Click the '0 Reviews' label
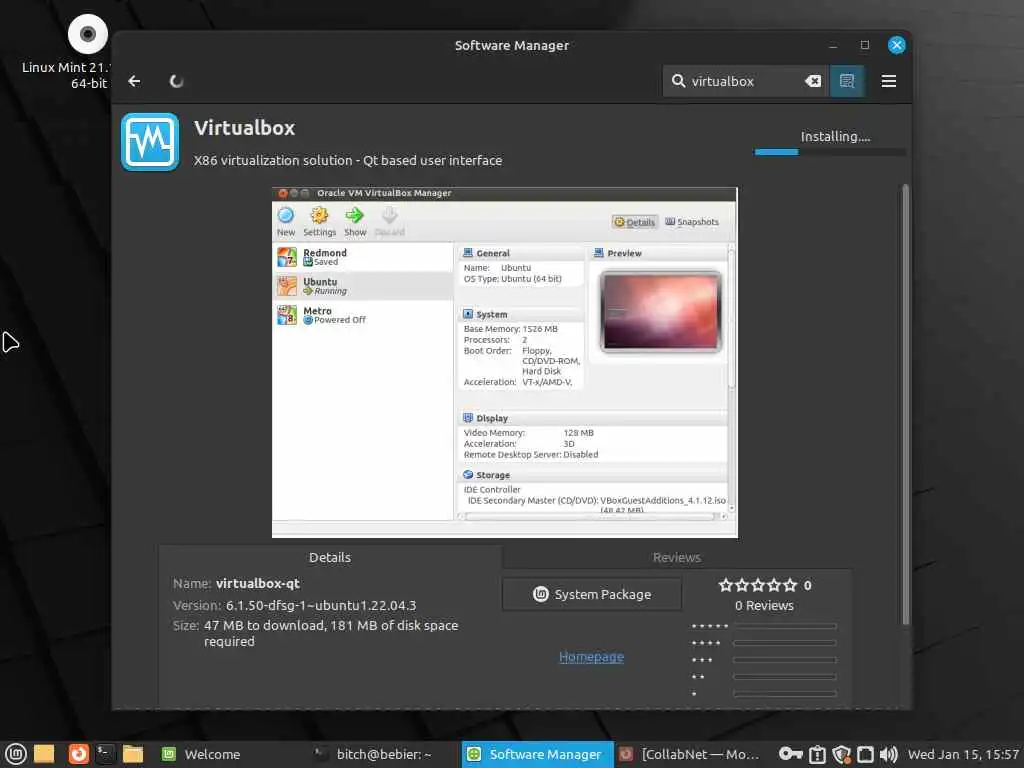The height and width of the screenshot is (768, 1024). tap(764, 605)
